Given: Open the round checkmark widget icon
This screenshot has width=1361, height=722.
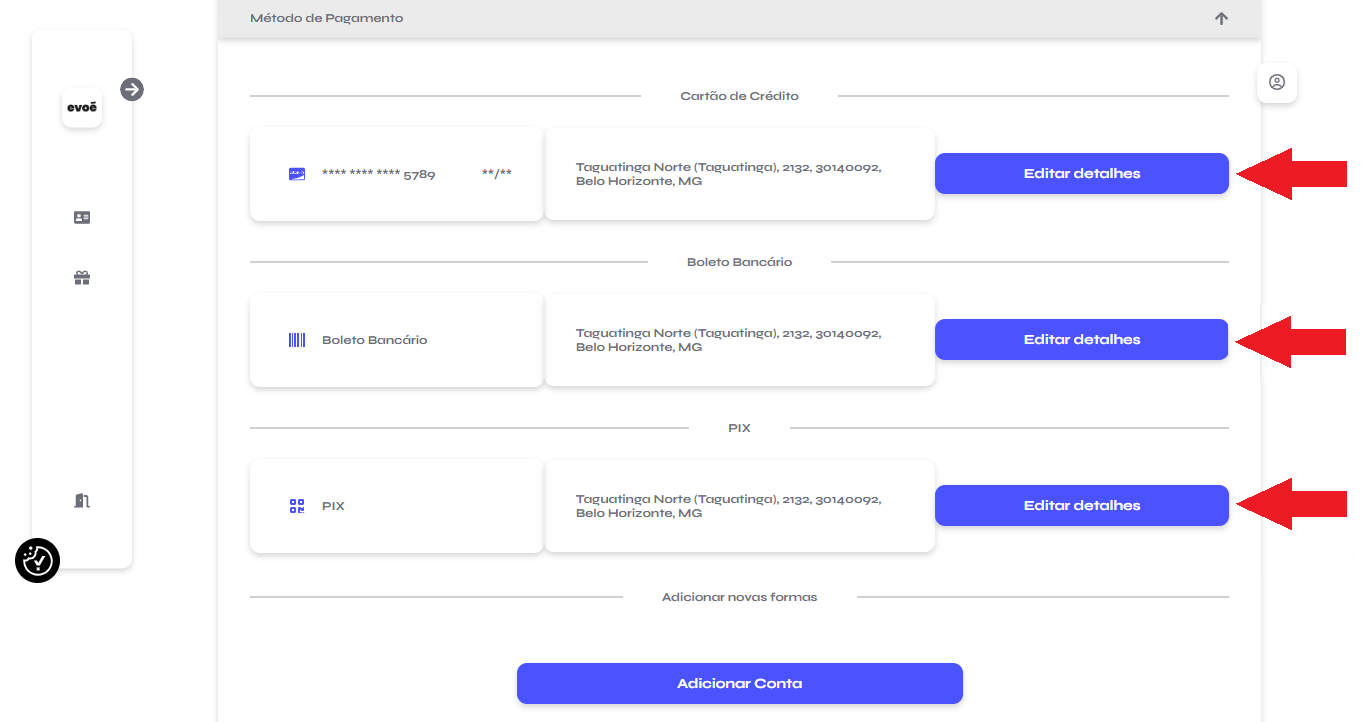Looking at the screenshot, I should (x=38, y=561).
